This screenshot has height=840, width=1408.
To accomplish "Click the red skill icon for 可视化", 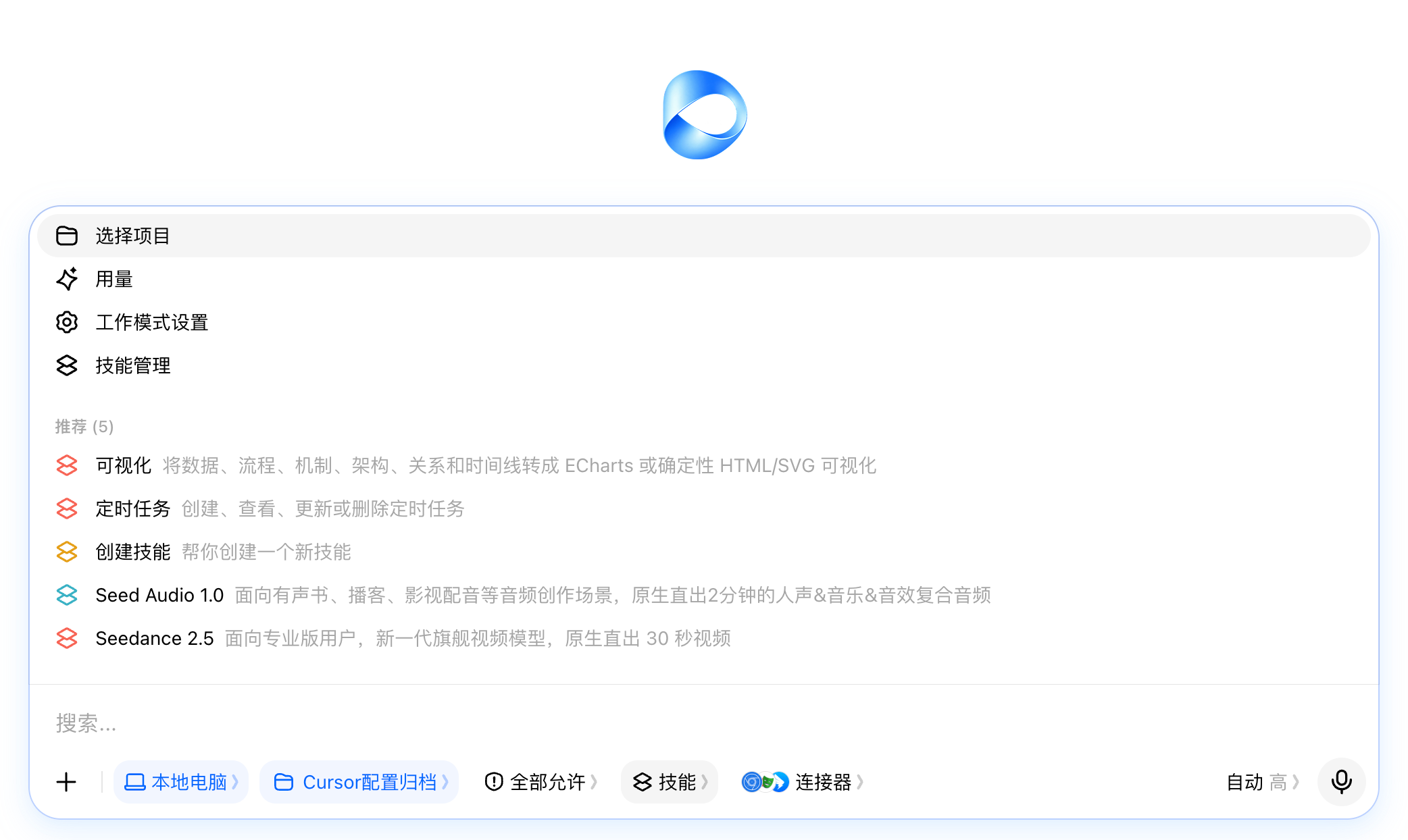I will point(67,465).
